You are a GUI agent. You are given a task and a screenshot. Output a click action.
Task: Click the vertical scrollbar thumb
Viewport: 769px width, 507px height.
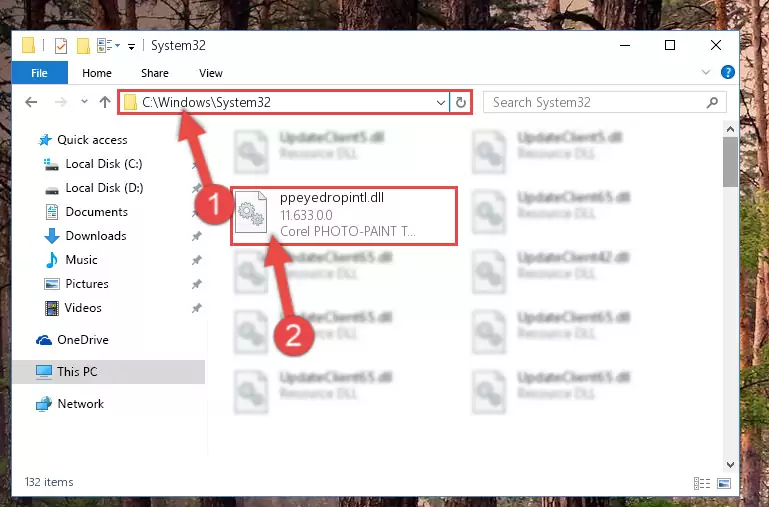click(x=730, y=162)
